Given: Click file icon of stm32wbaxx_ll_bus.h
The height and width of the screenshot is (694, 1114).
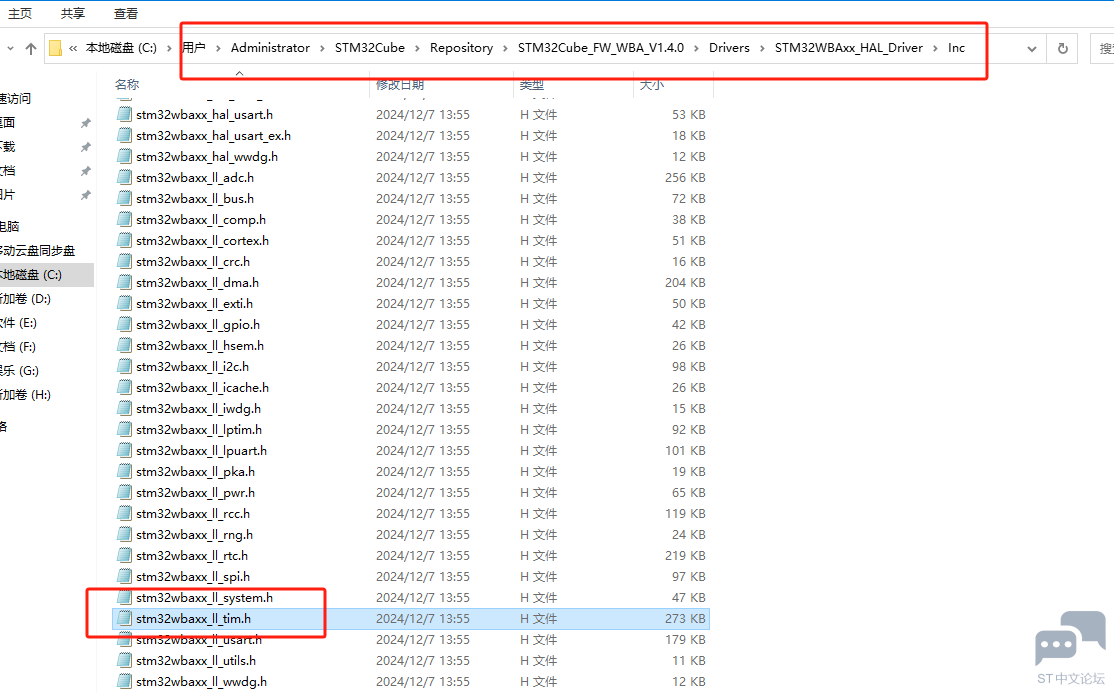Looking at the screenshot, I should (x=124, y=198).
